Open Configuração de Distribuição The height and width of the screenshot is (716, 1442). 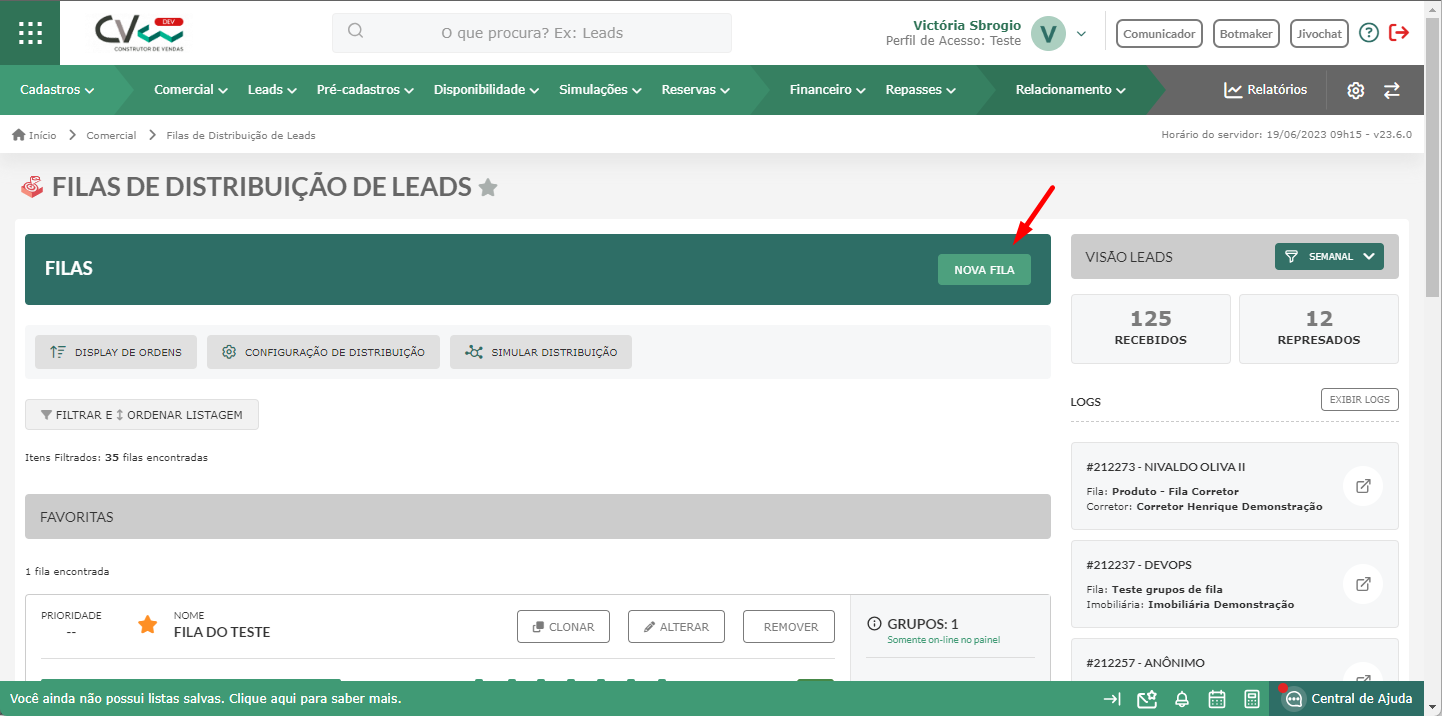coord(323,352)
